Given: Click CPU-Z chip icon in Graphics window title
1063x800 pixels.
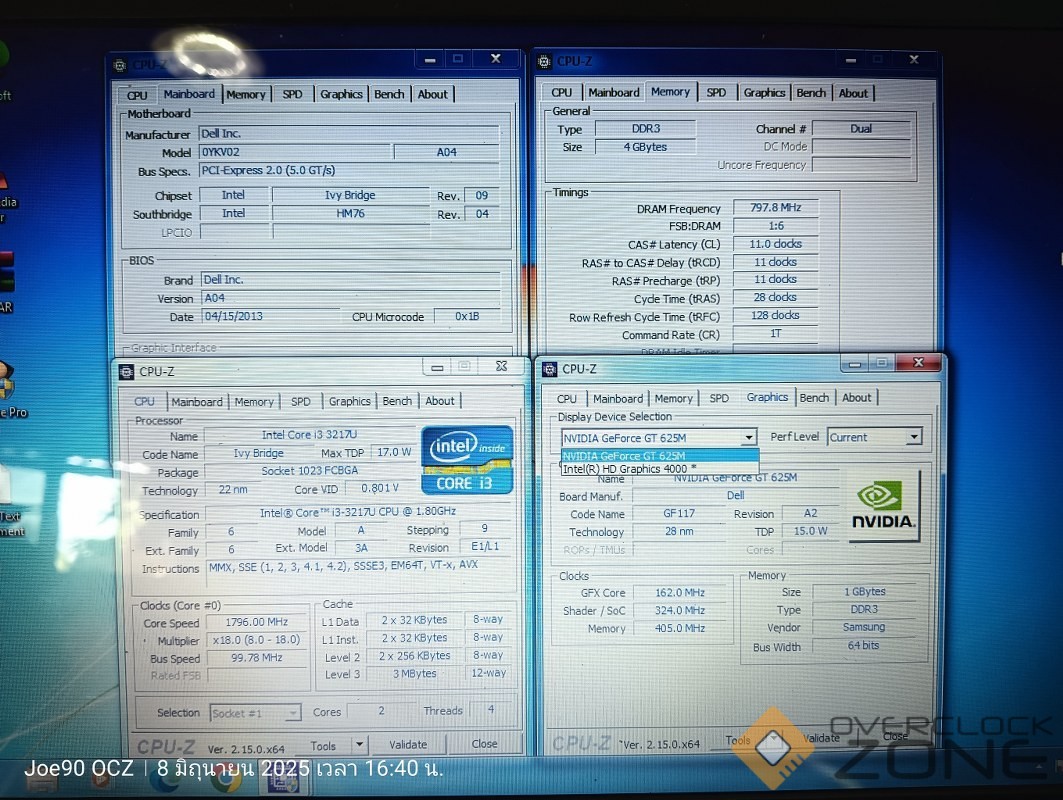Looking at the screenshot, I should click(x=549, y=369).
